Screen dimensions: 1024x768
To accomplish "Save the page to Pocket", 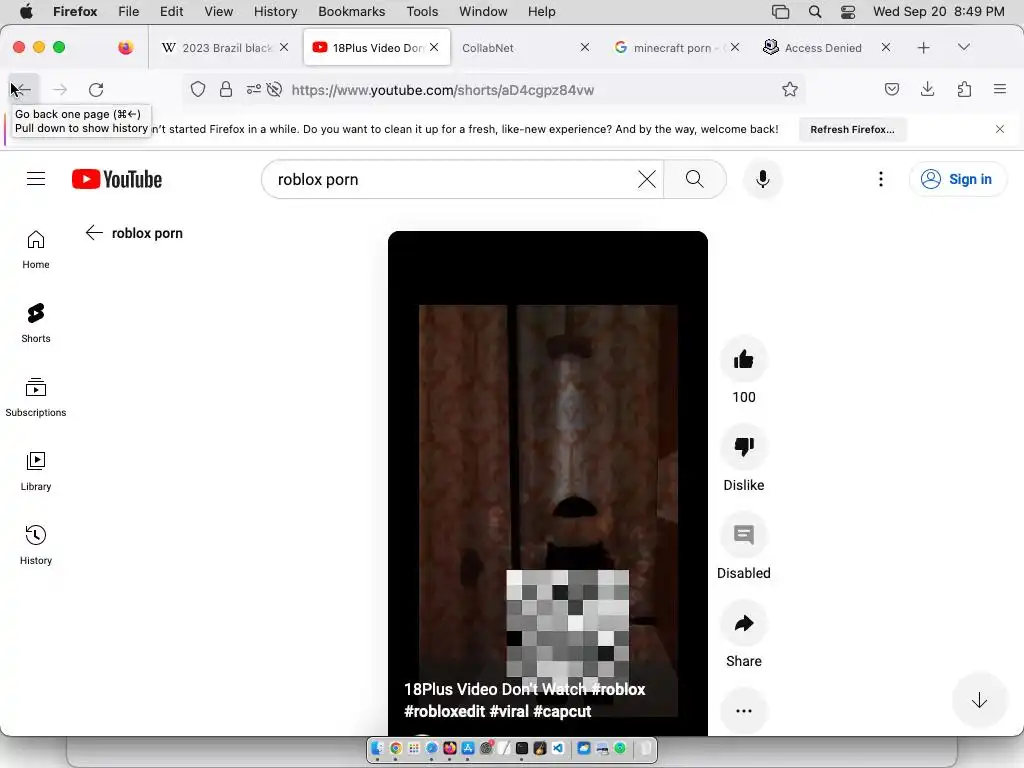I will click(x=892, y=89).
